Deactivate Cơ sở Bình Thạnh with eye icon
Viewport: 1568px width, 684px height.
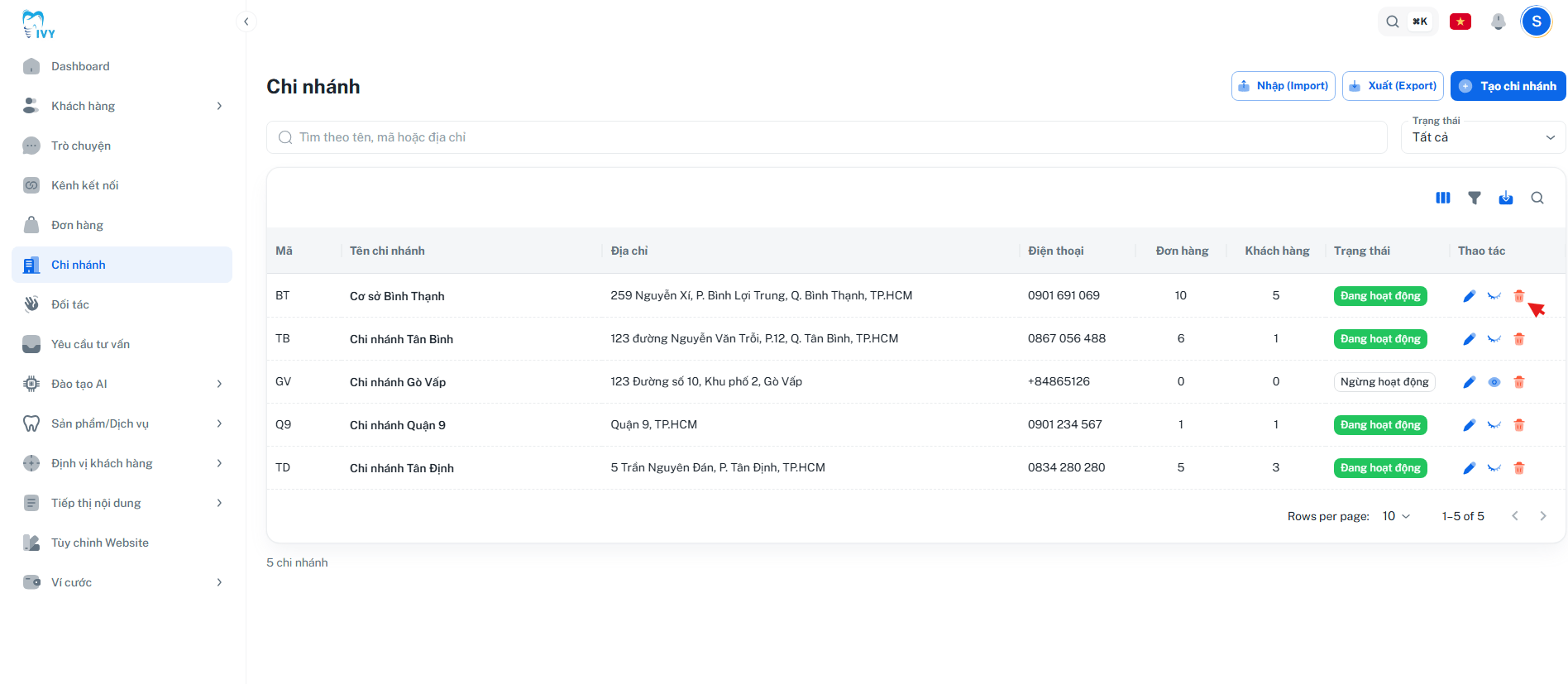pos(1494,296)
